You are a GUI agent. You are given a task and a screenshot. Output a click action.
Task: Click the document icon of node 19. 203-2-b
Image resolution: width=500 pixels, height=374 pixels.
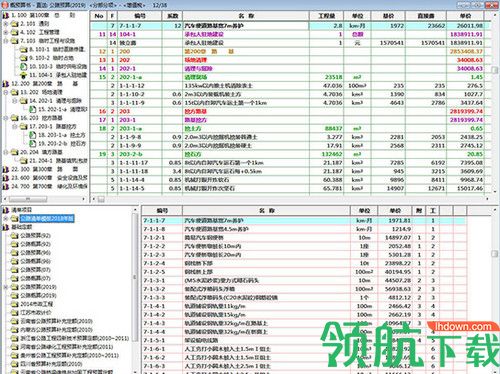coord(32,143)
